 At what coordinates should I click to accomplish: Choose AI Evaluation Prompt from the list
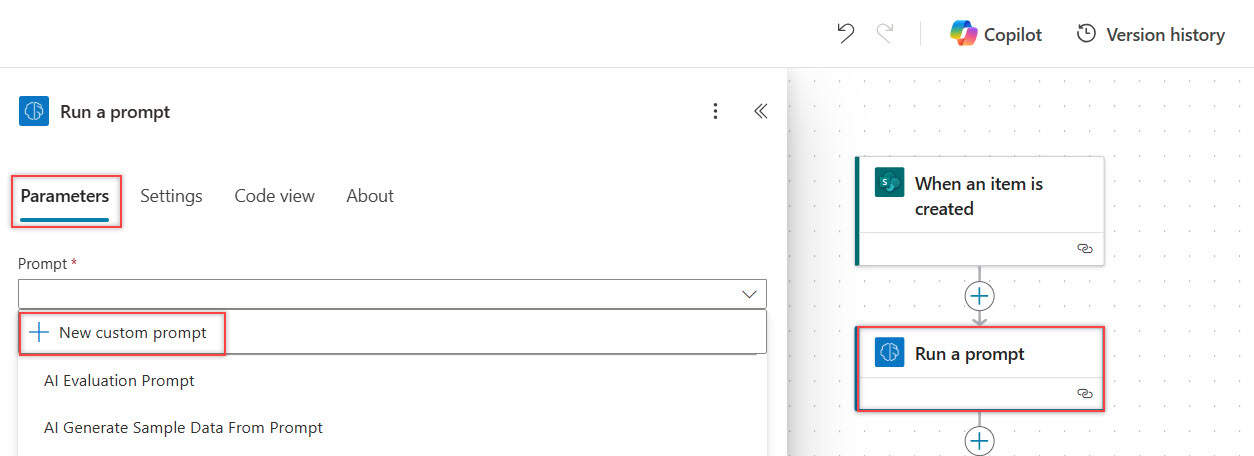coord(119,381)
